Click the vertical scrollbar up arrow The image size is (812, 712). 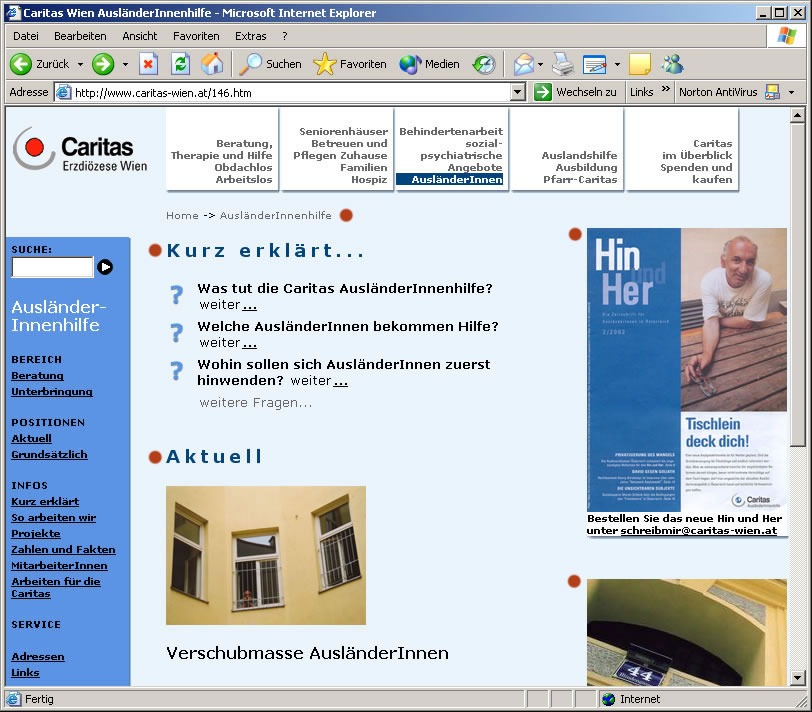click(798, 115)
